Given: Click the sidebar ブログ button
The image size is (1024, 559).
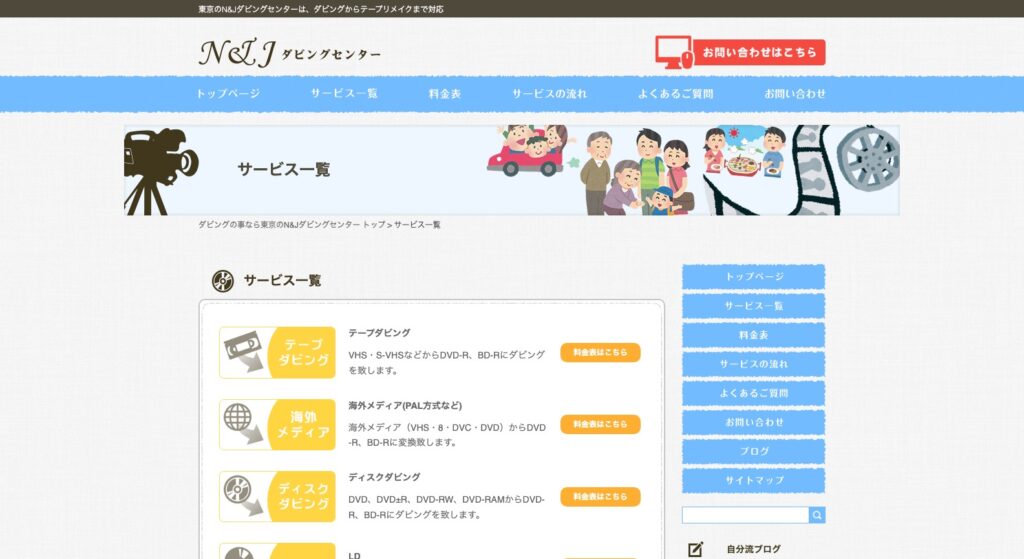Looking at the screenshot, I should point(753,452).
